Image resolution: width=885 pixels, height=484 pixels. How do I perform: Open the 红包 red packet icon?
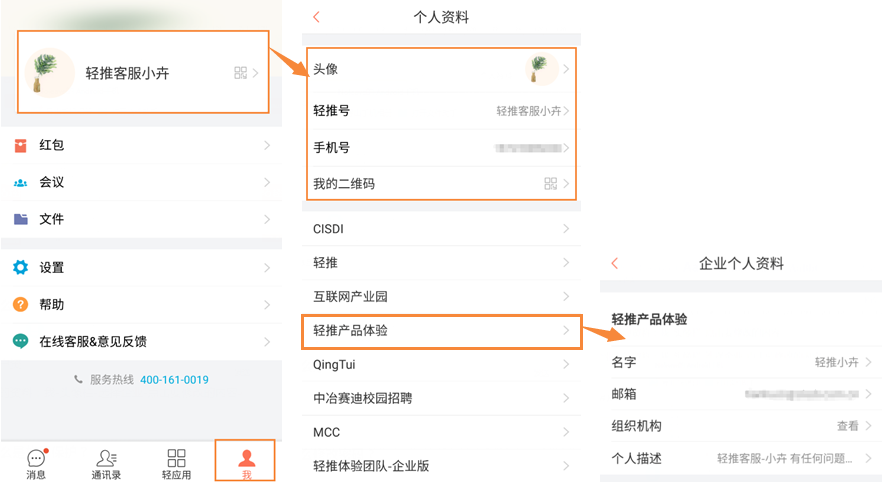(x=20, y=146)
